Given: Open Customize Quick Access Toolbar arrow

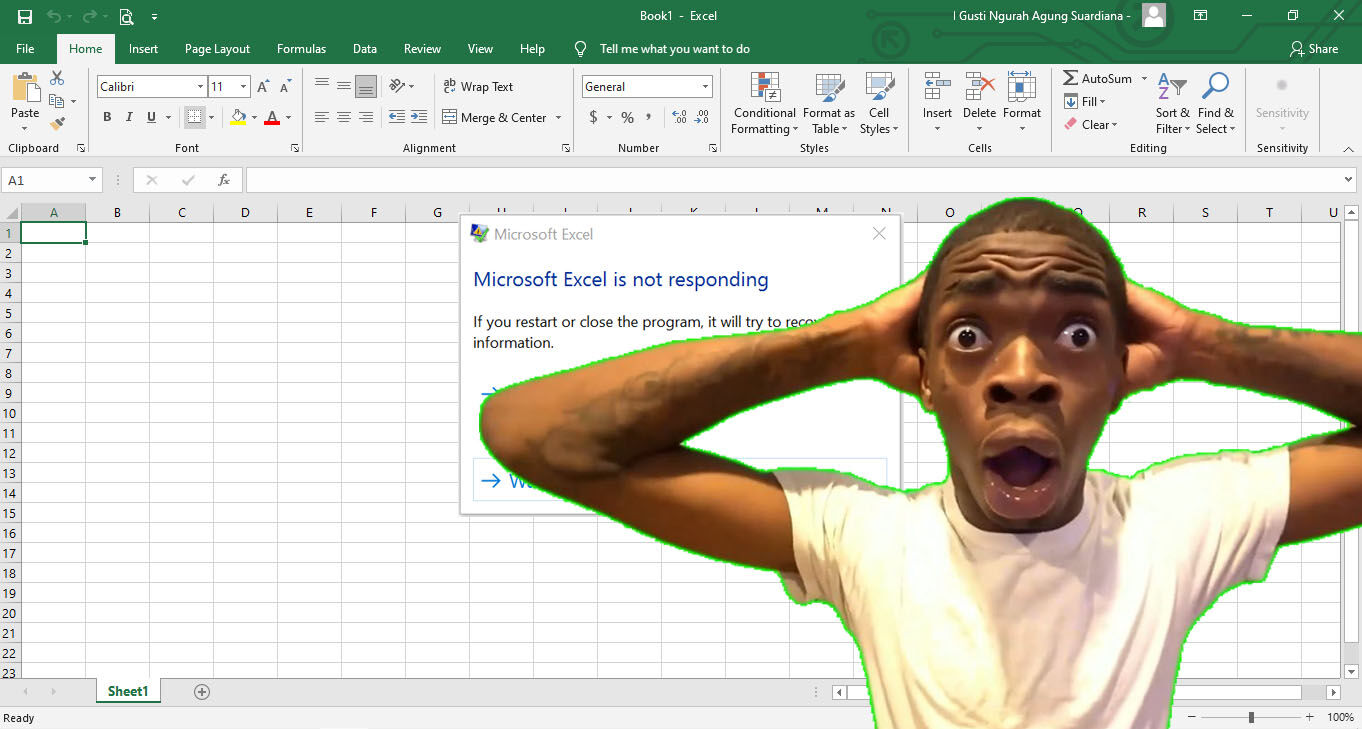Looking at the screenshot, I should coord(154,17).
